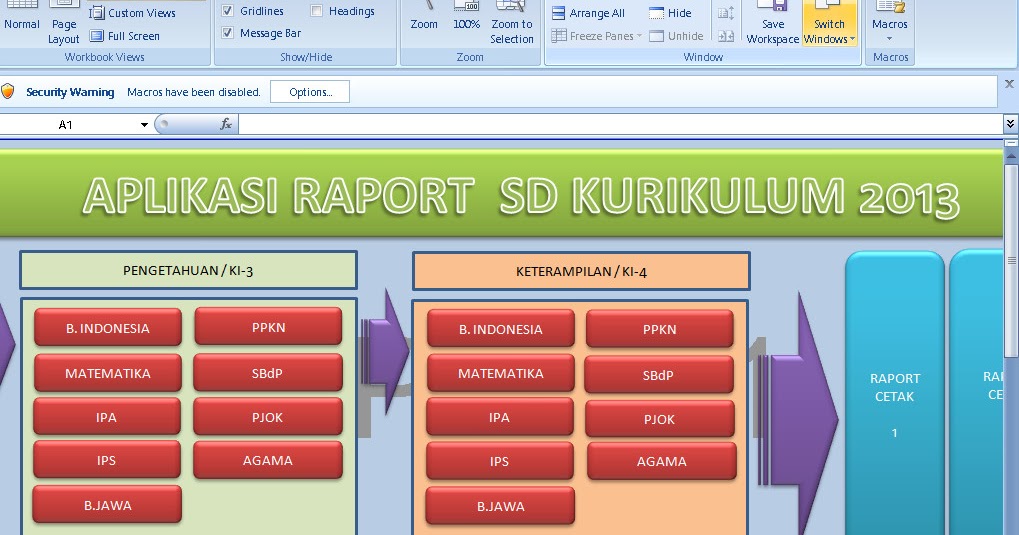Open Pengetahuan PJOK button
Viewport: 1019px width, 535px height.
268,417
